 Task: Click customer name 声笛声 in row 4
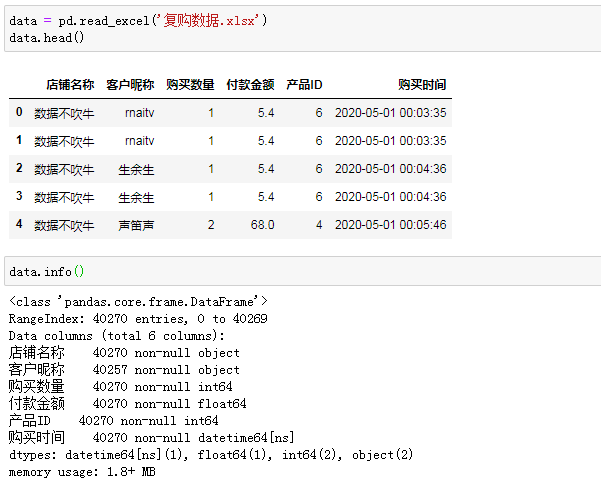click(136, 225)
